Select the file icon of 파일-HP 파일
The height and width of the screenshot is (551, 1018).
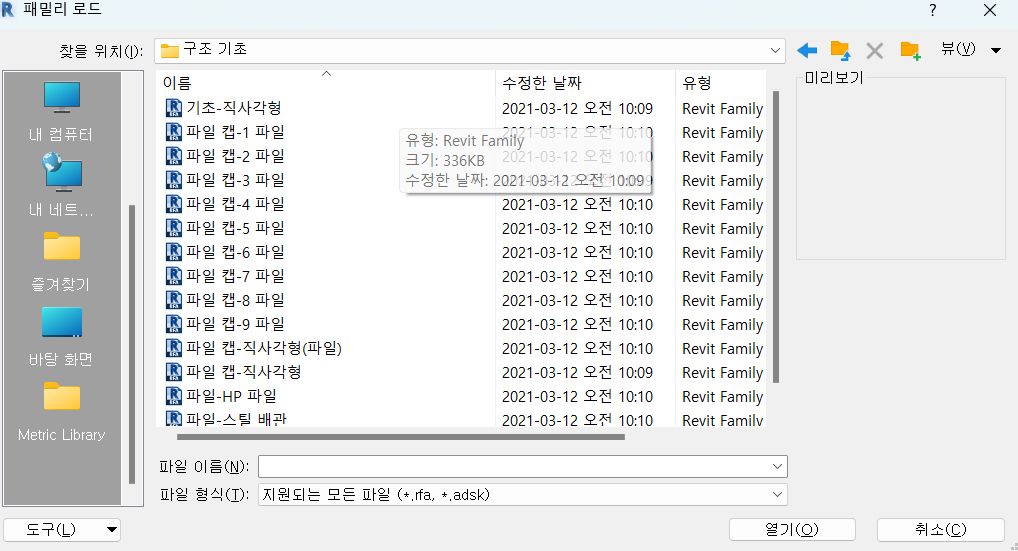pos(173,396)
